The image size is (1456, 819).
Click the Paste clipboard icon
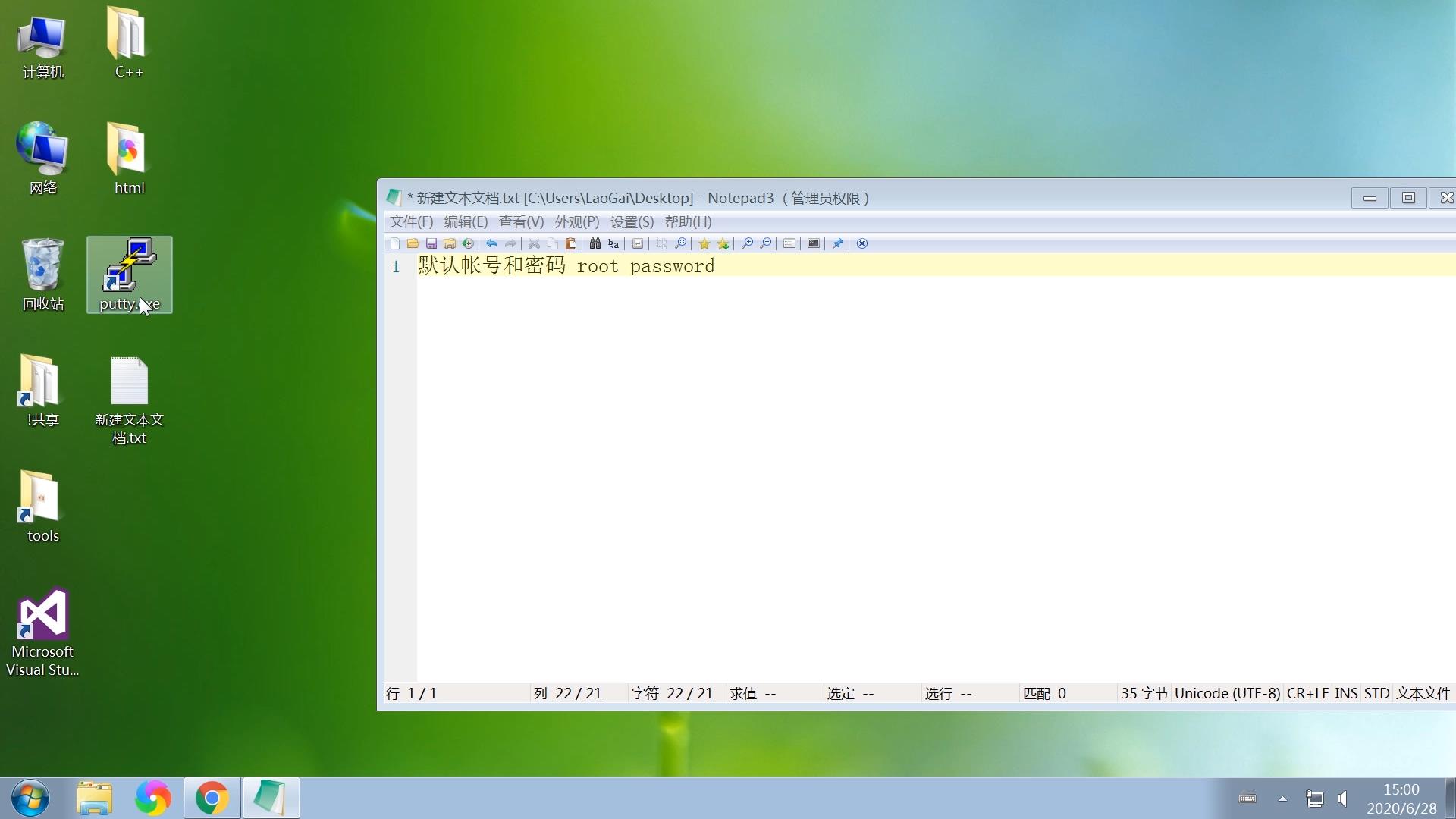point(571,243)
